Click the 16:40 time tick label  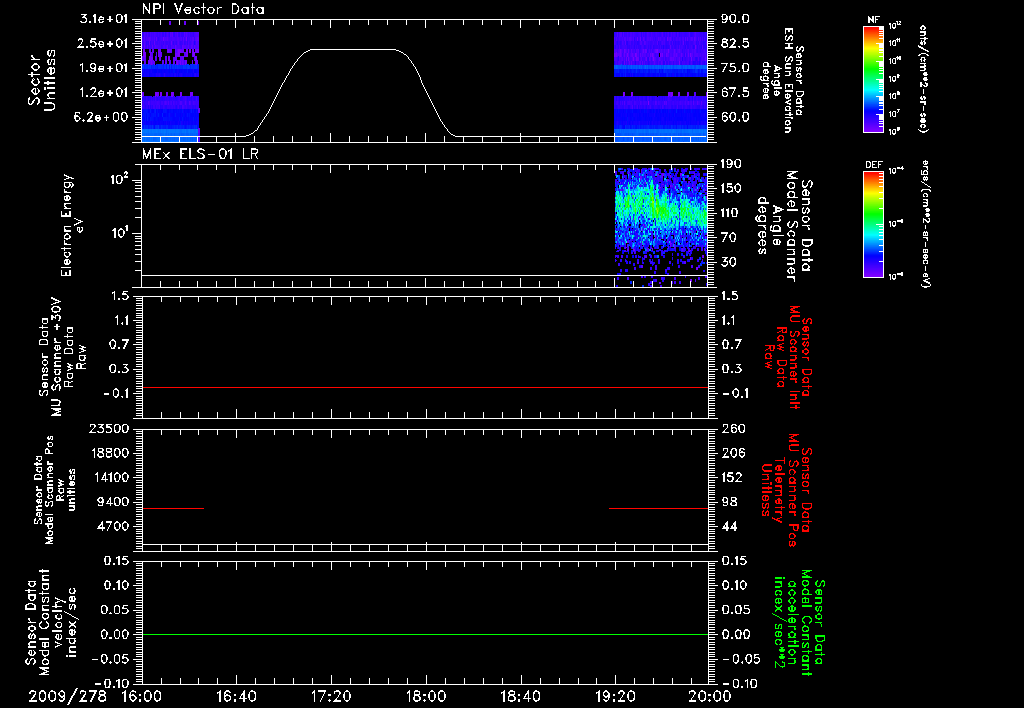236,696
